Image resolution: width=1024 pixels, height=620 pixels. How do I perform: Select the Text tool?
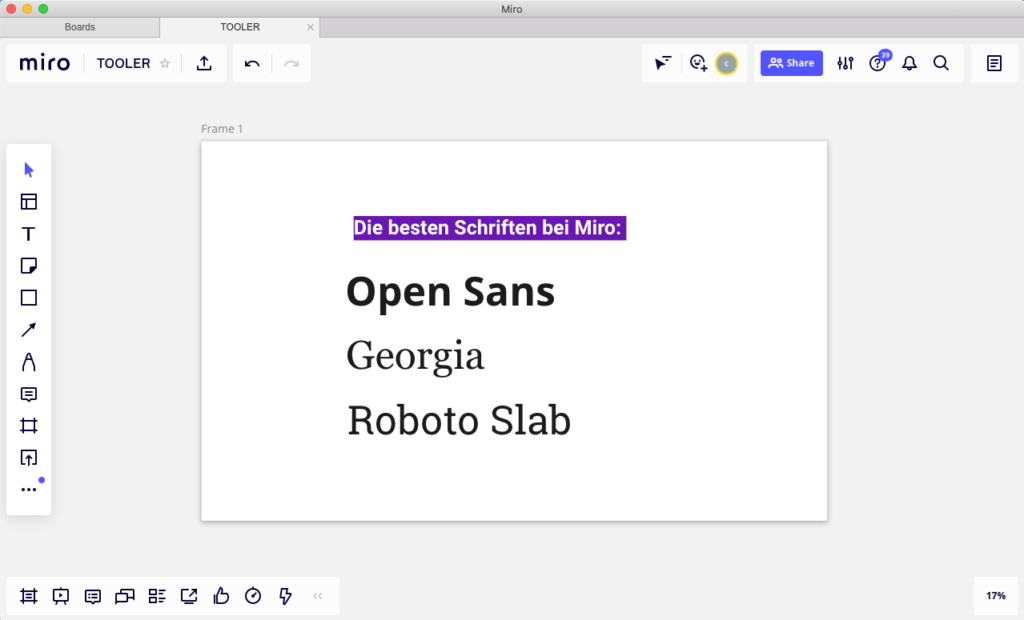(x=29, y=234)
